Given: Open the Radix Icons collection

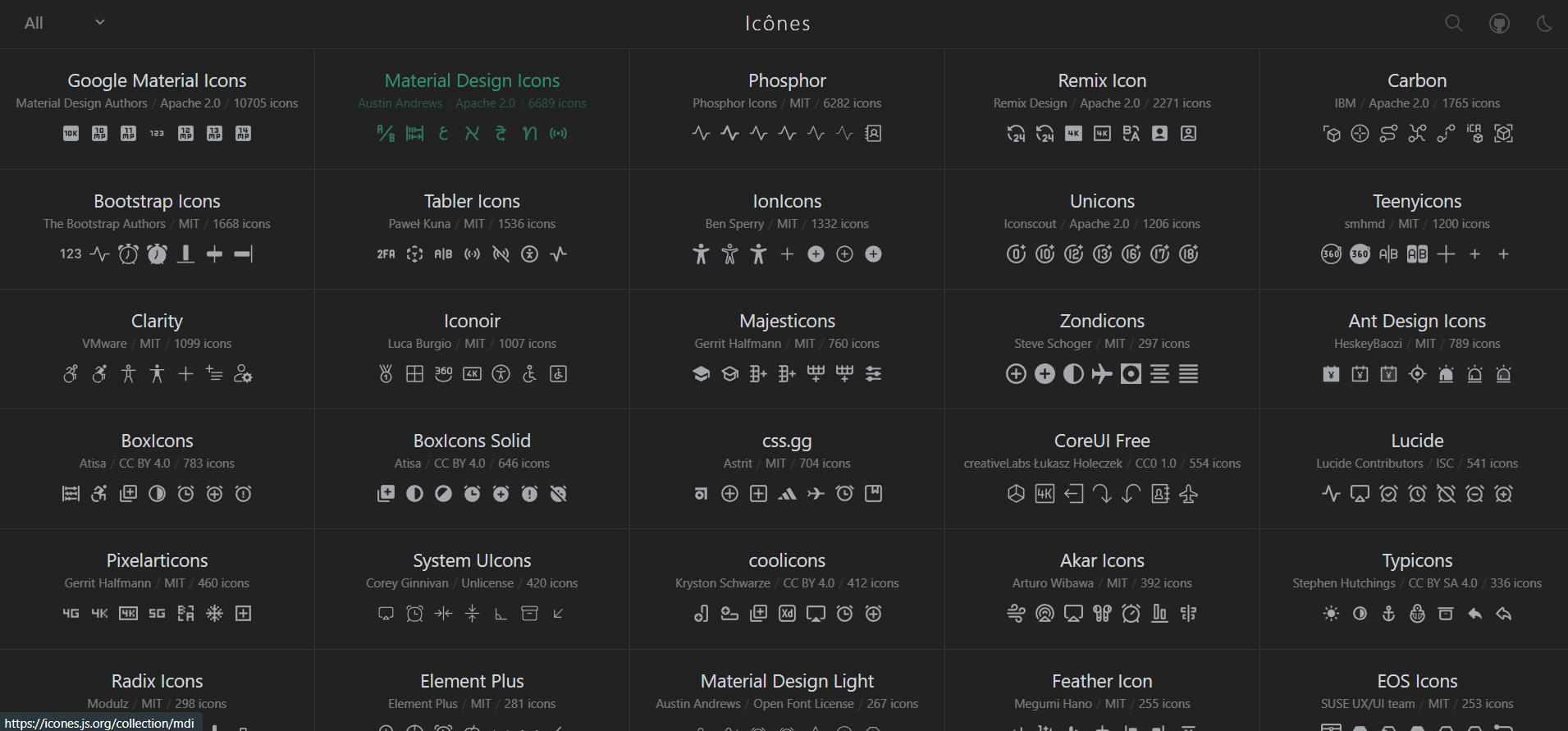Looking at the screenshot, I should [x=157, y=691].
